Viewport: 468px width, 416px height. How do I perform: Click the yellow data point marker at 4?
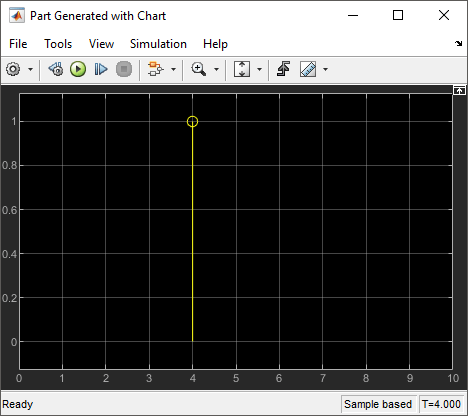192,121
